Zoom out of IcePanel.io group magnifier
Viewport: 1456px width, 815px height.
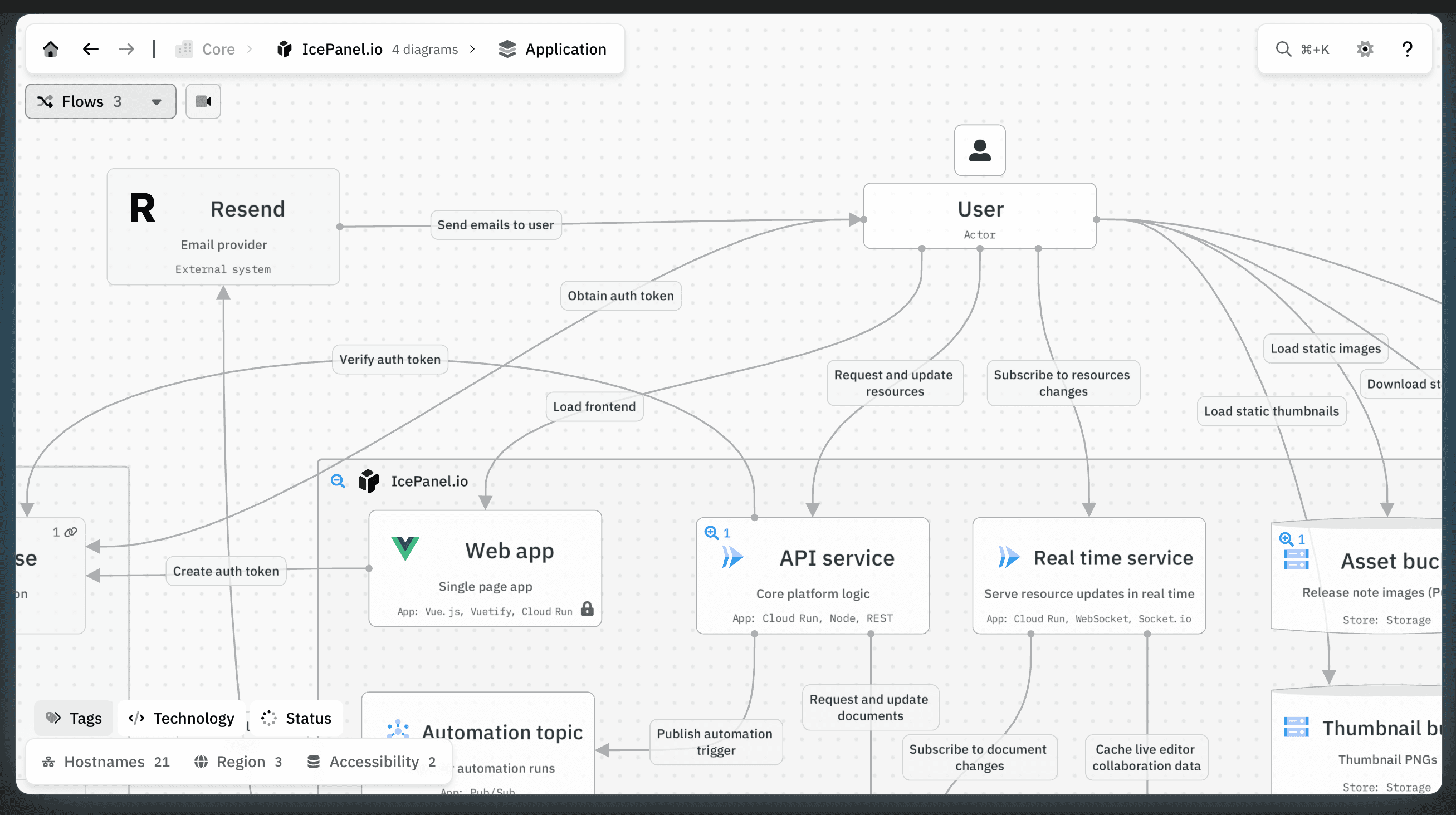[338, 481]
